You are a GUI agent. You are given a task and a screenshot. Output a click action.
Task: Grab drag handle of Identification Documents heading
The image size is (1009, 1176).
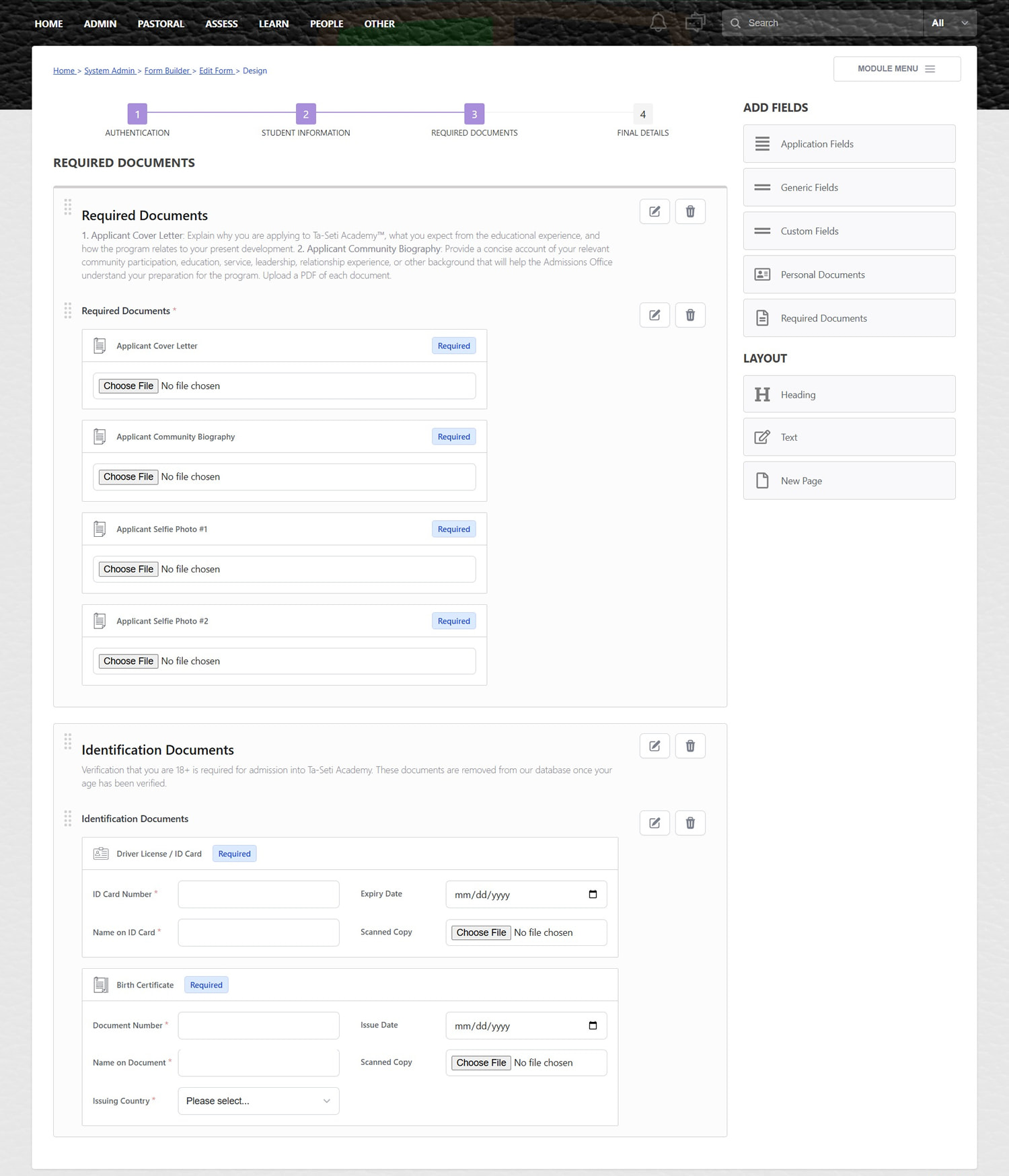click(67, 741)
